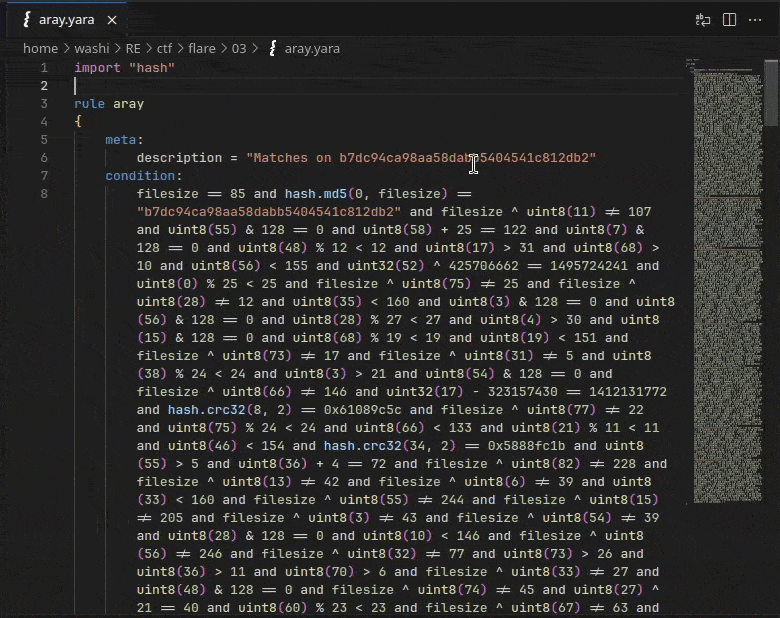Click the hex value 0x61089c5c
This screenshot has width=780, height=618.
pos(362,410)
